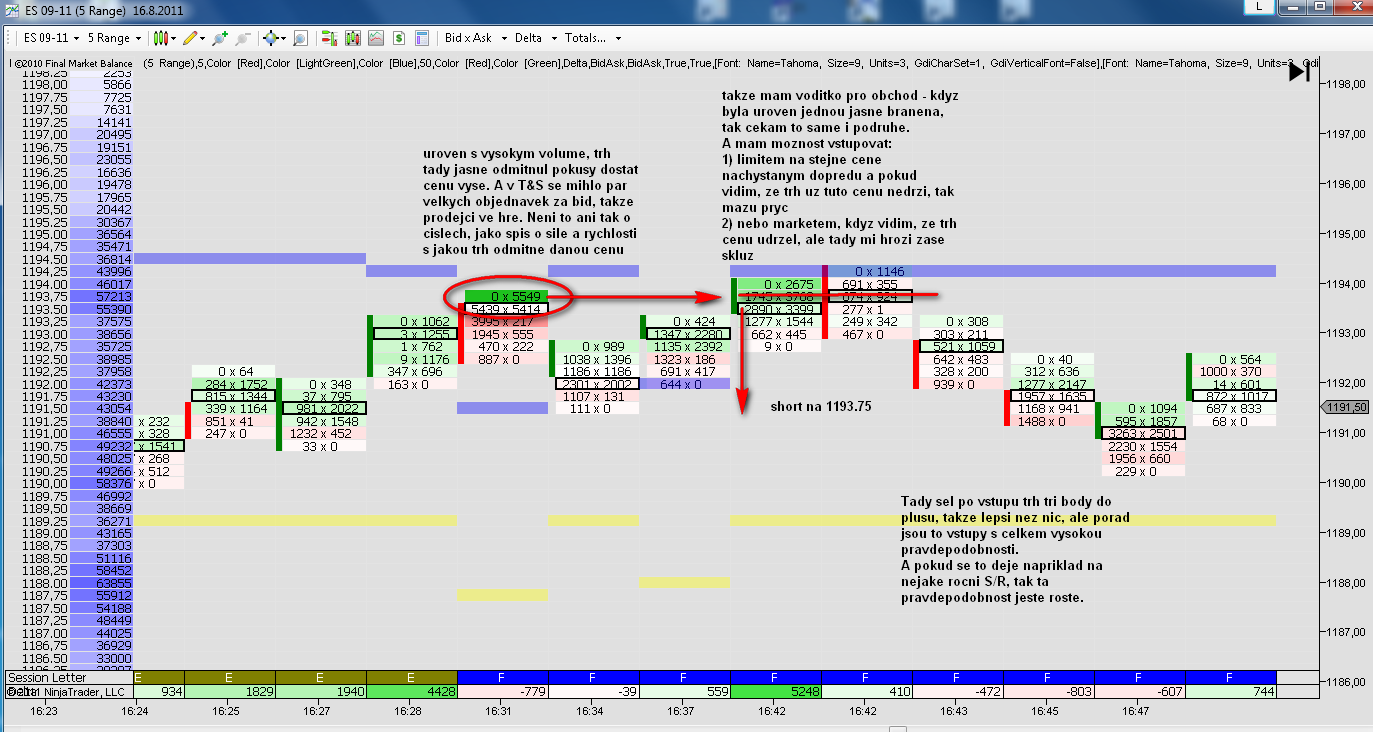This screenshot has height=732, width=1373.
Task: Open the indicators icon with bars
Action: (x=352, y=38)
